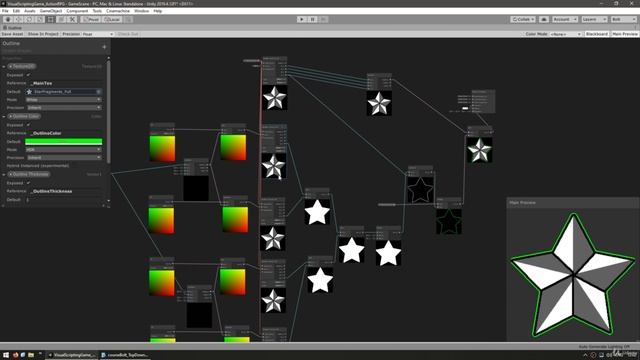Image resolution: width=640 pixels, height=360 pixels.
Task: Open Precision dropdown under _OutlineColor
Action: click(x=63, y=158)
